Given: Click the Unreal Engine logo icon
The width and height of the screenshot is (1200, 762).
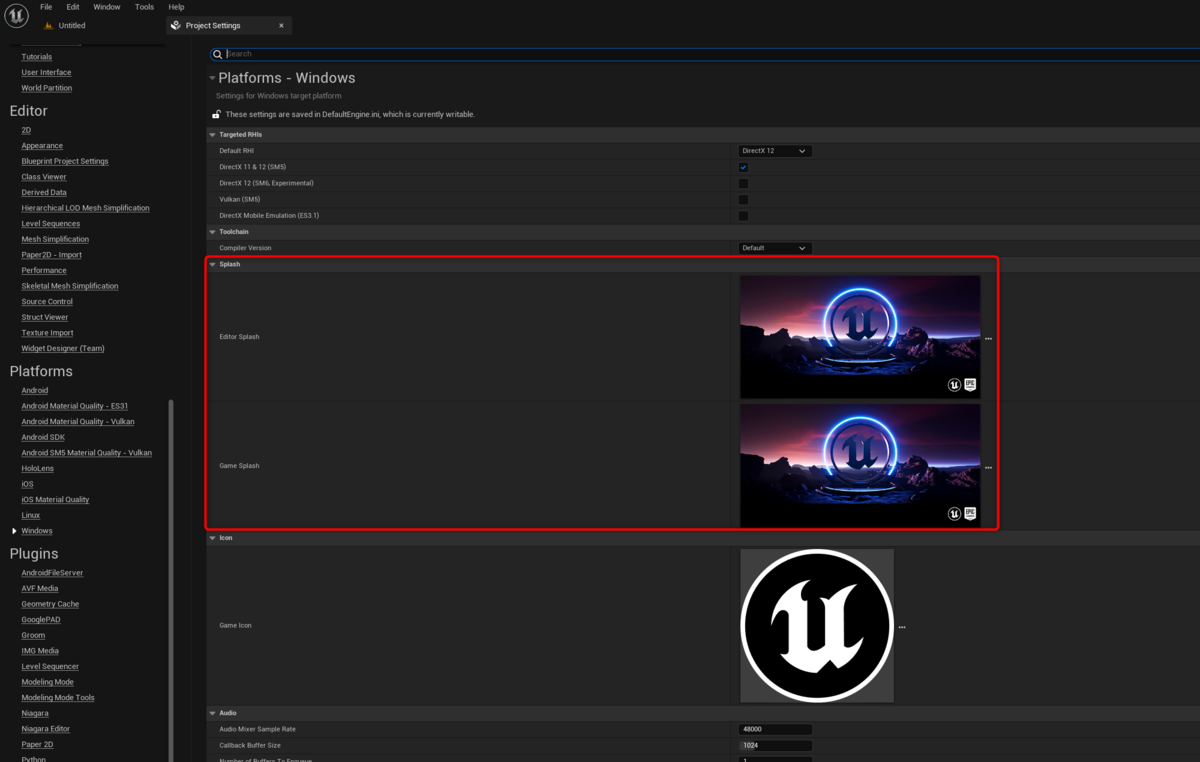Looking at the screenshot, I should 16,16.
